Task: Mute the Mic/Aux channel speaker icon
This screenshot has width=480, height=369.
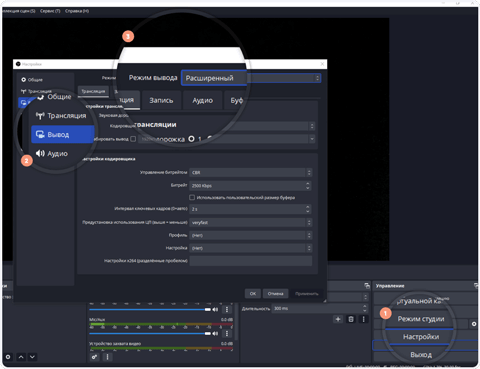Action: coord(215,333)
